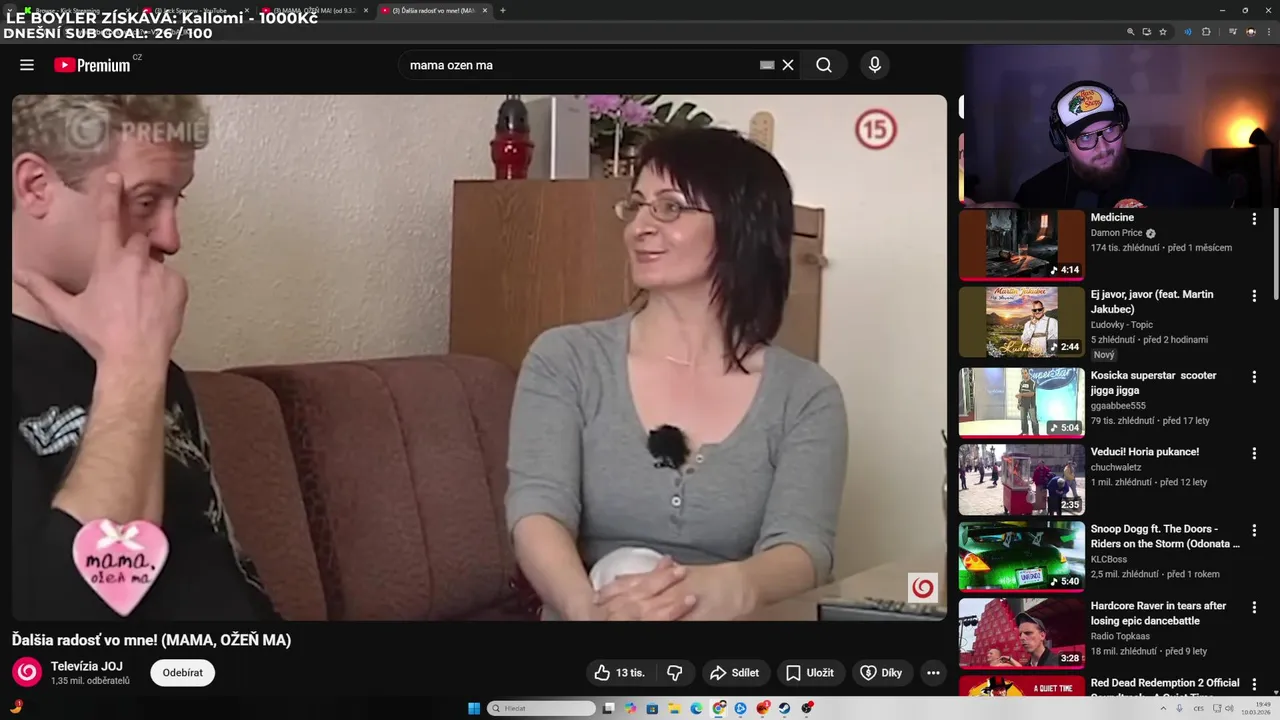Screen dimensions: 1280x720
Task: Open the KLCBoss channel link
Action: [x=1110, y=559]
